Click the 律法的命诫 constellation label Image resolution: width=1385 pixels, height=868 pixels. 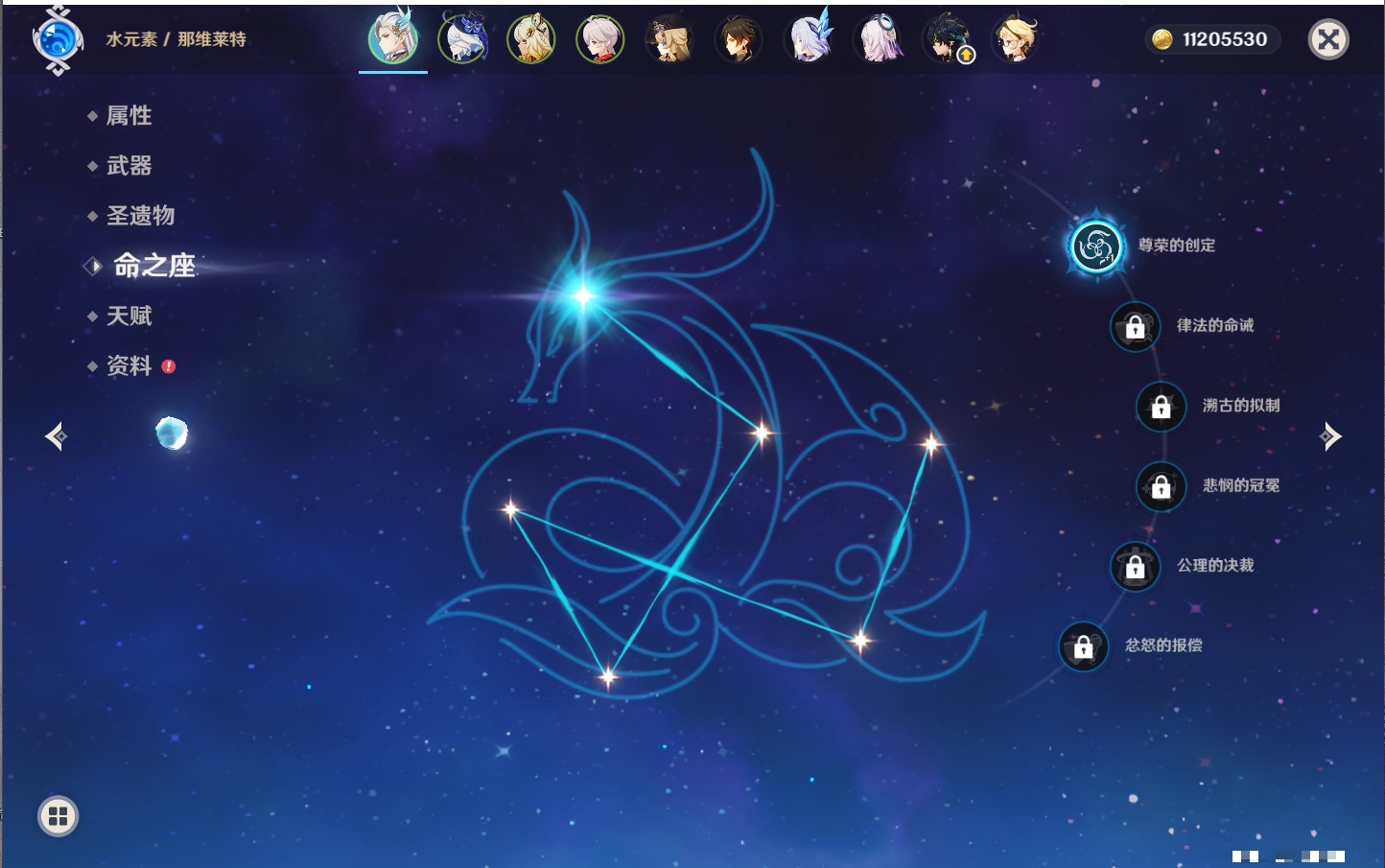[1215, 325]
